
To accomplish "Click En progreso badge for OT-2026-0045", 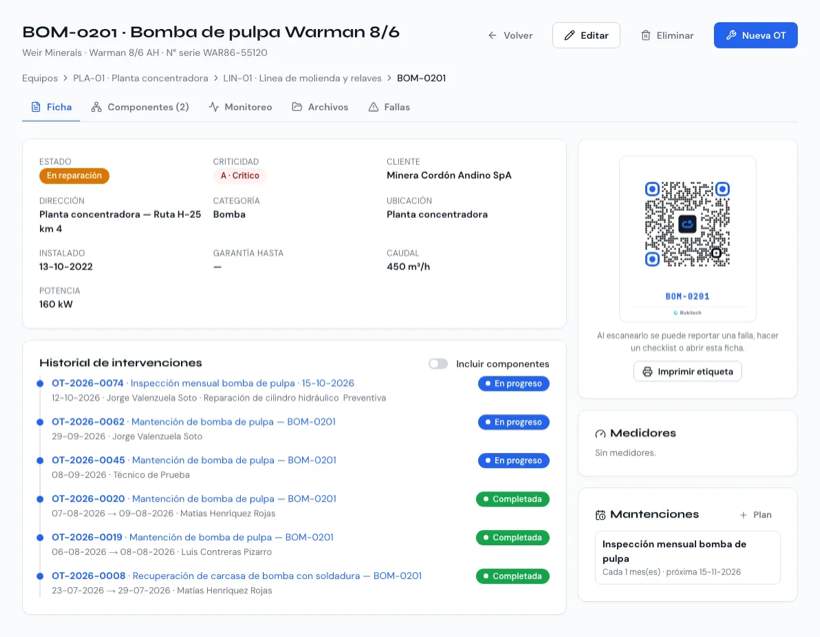I will 514,461.
